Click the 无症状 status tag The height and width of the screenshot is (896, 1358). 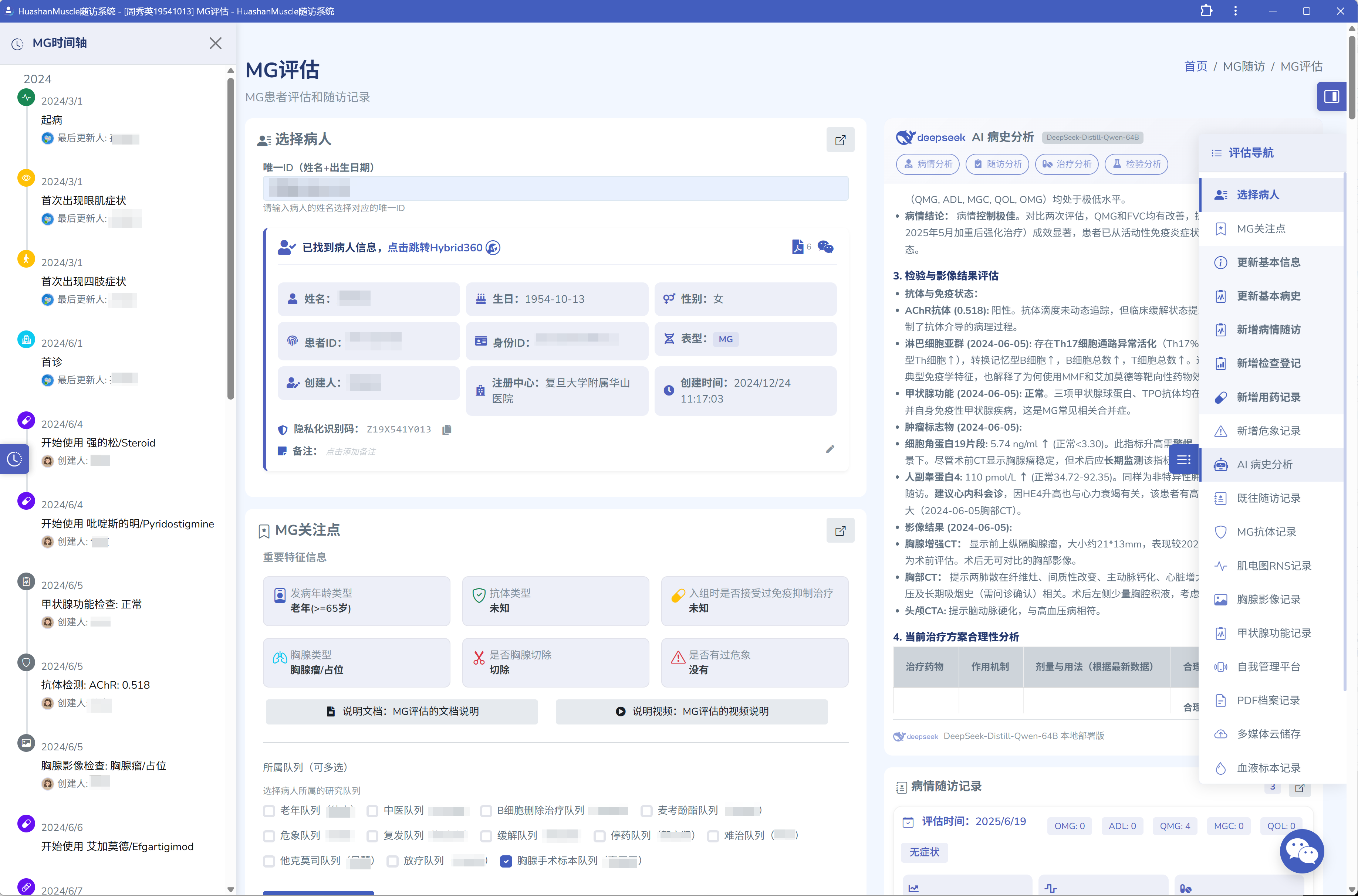(x=924, y=852)
